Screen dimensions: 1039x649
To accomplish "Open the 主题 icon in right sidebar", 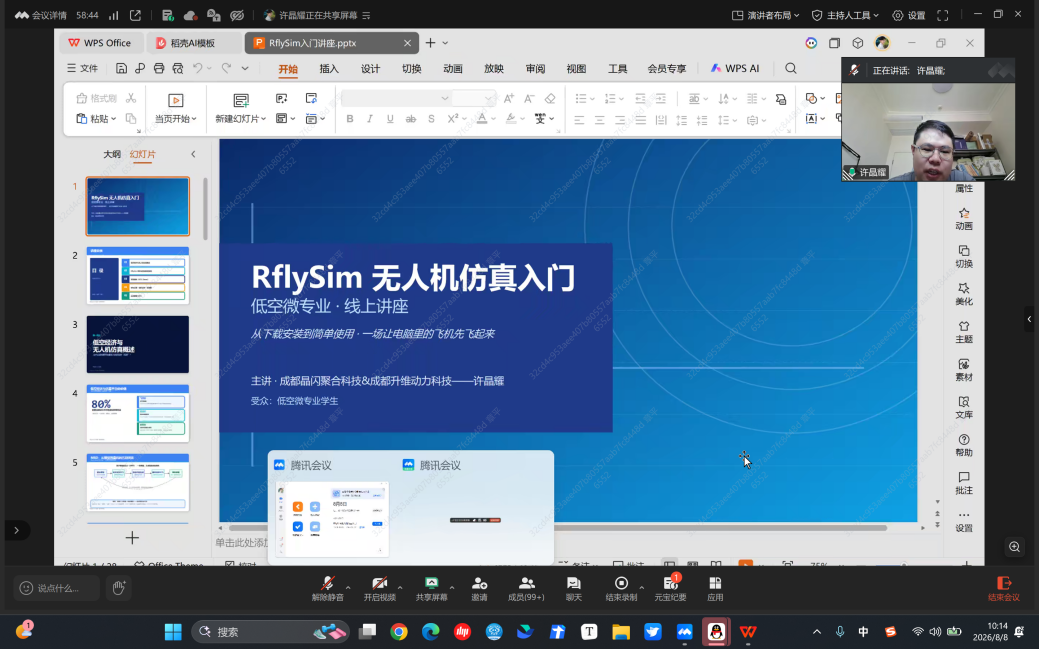I will (964, 332).
